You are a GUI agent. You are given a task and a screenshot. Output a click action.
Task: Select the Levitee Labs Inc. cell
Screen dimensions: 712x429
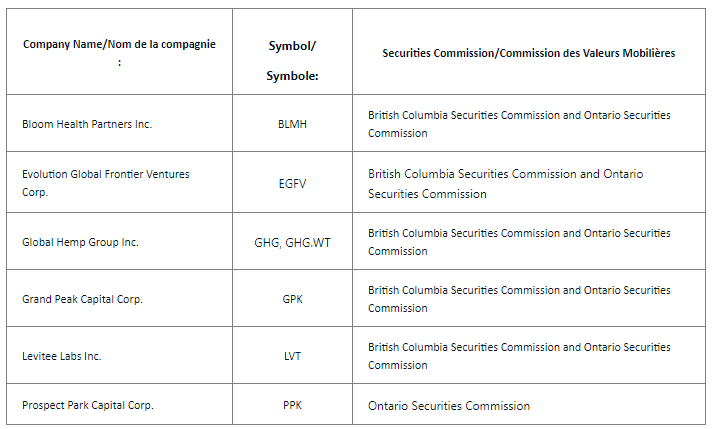[62, 356]
